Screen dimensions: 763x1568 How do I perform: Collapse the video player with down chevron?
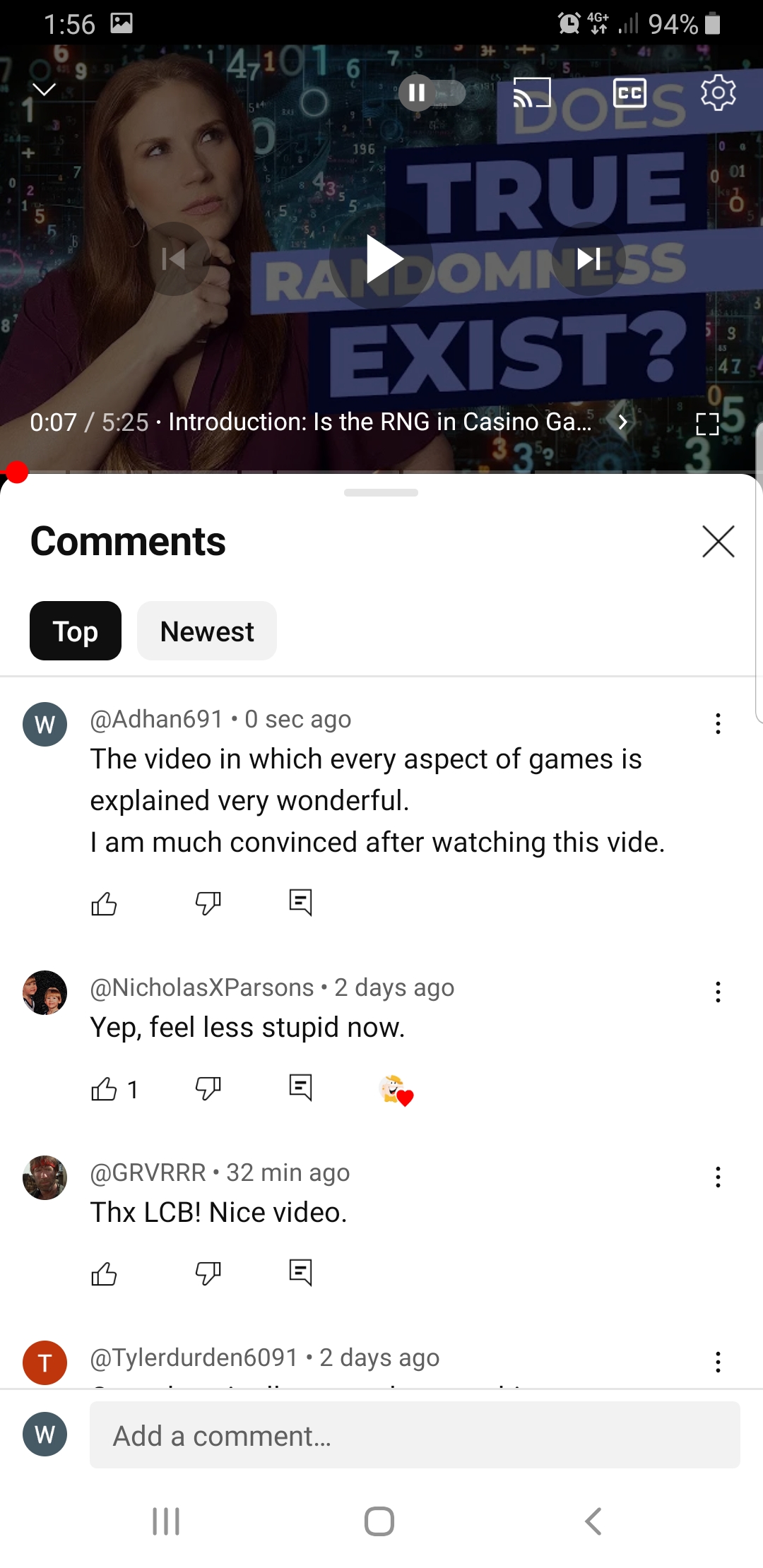pos(45,89)
